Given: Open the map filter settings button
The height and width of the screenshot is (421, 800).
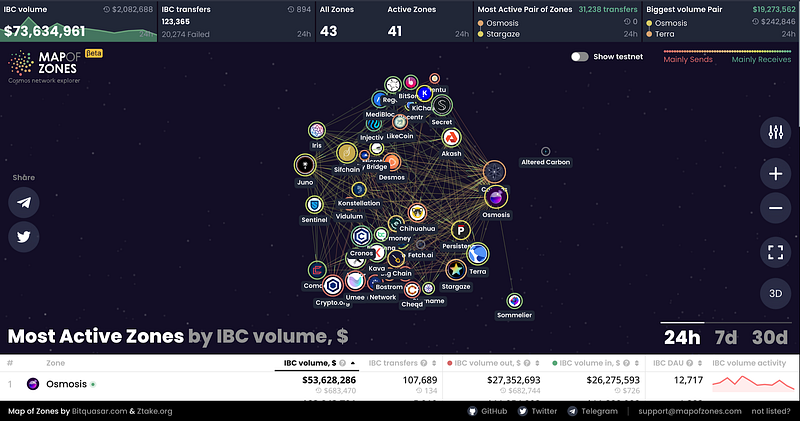Looking at the screenshot, I should (x=776, y=133).
